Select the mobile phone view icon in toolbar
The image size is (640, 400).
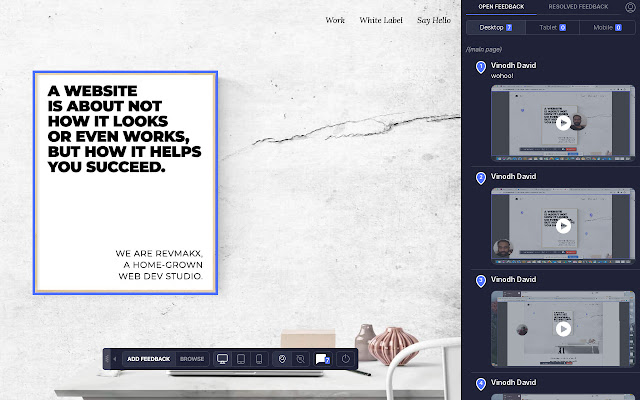(x=259, y=359)
